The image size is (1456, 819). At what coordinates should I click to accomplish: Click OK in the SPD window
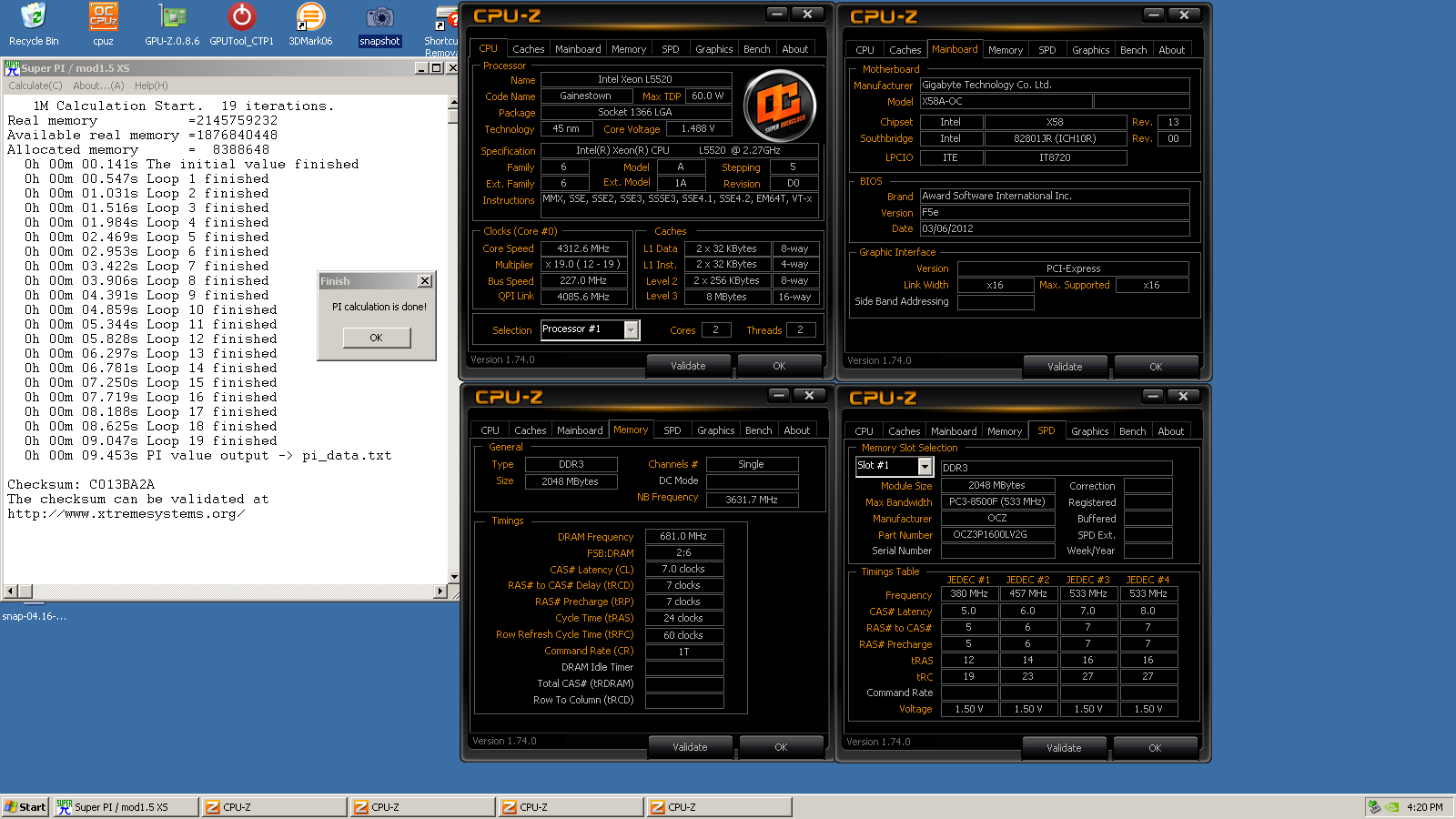click(x=1155, y=748)
